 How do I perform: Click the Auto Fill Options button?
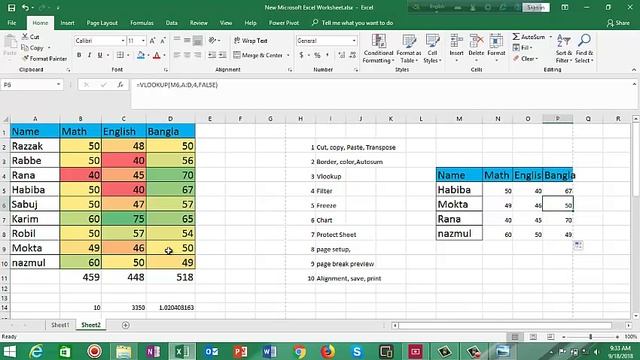click(578, 245)
